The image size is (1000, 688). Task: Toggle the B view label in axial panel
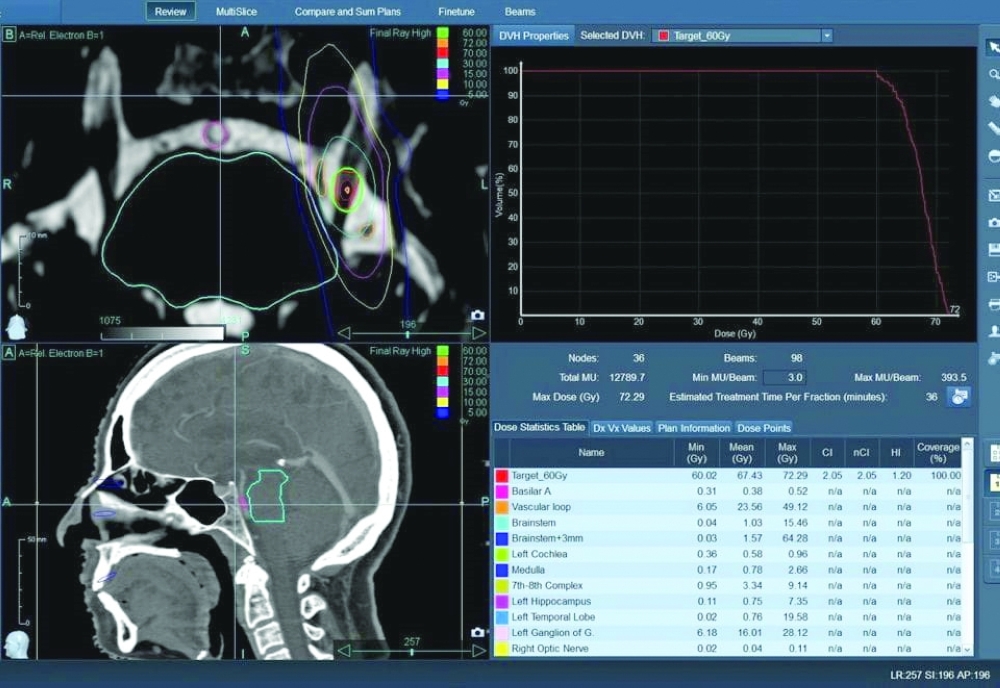(x=9, y=35)
